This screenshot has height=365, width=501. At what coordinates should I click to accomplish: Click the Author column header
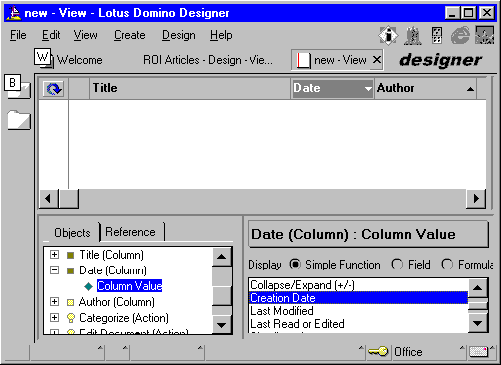426,88
